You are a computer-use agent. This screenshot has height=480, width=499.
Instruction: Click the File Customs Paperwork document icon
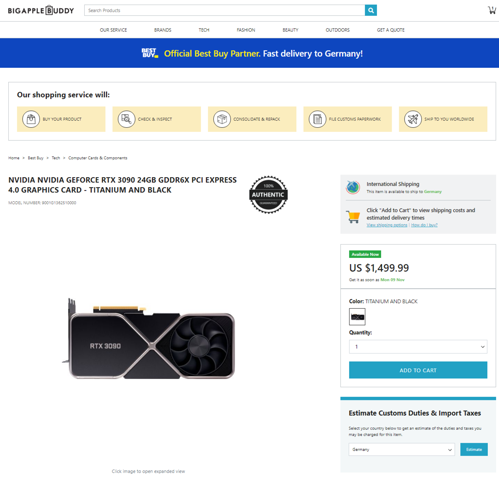(317, 119)
